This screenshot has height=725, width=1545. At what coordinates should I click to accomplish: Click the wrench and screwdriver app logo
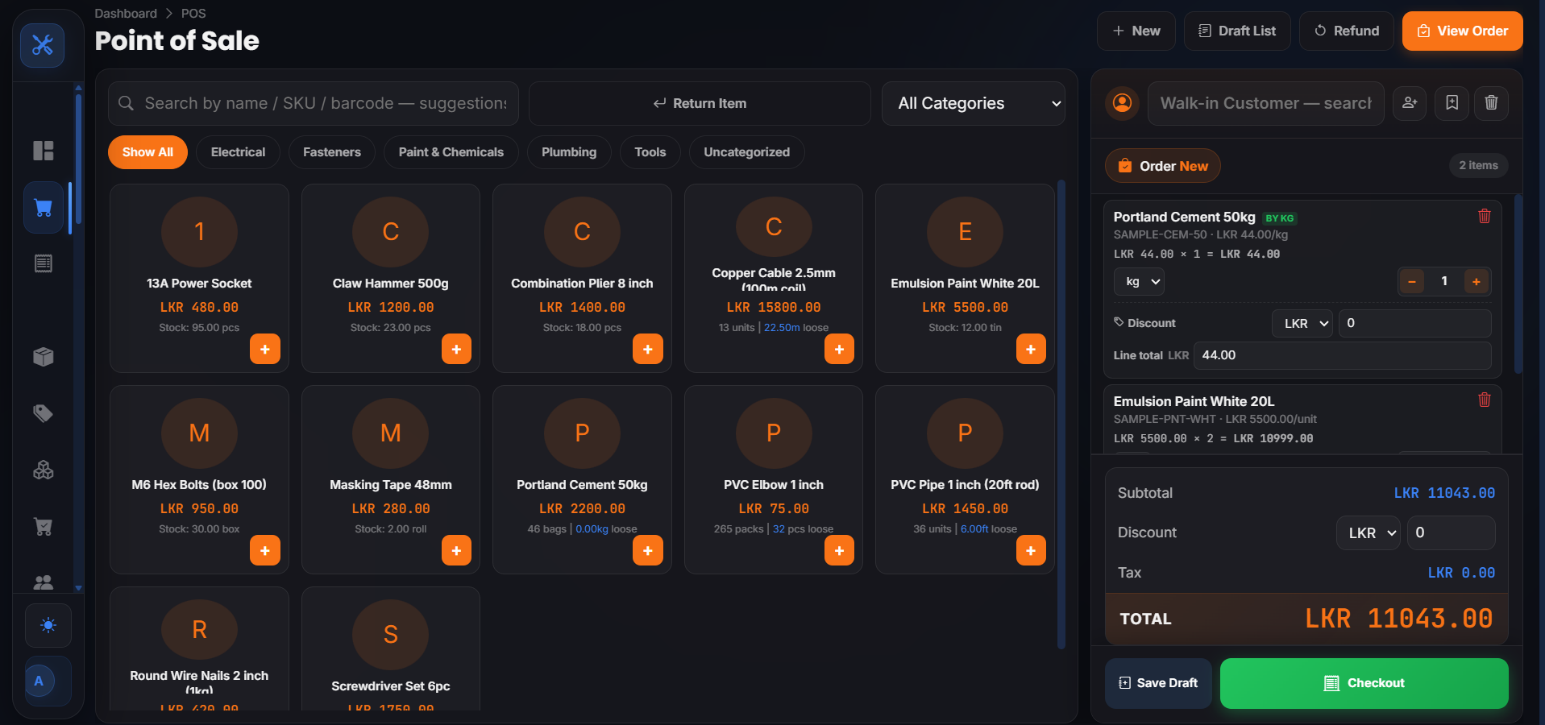click(42, 45)
